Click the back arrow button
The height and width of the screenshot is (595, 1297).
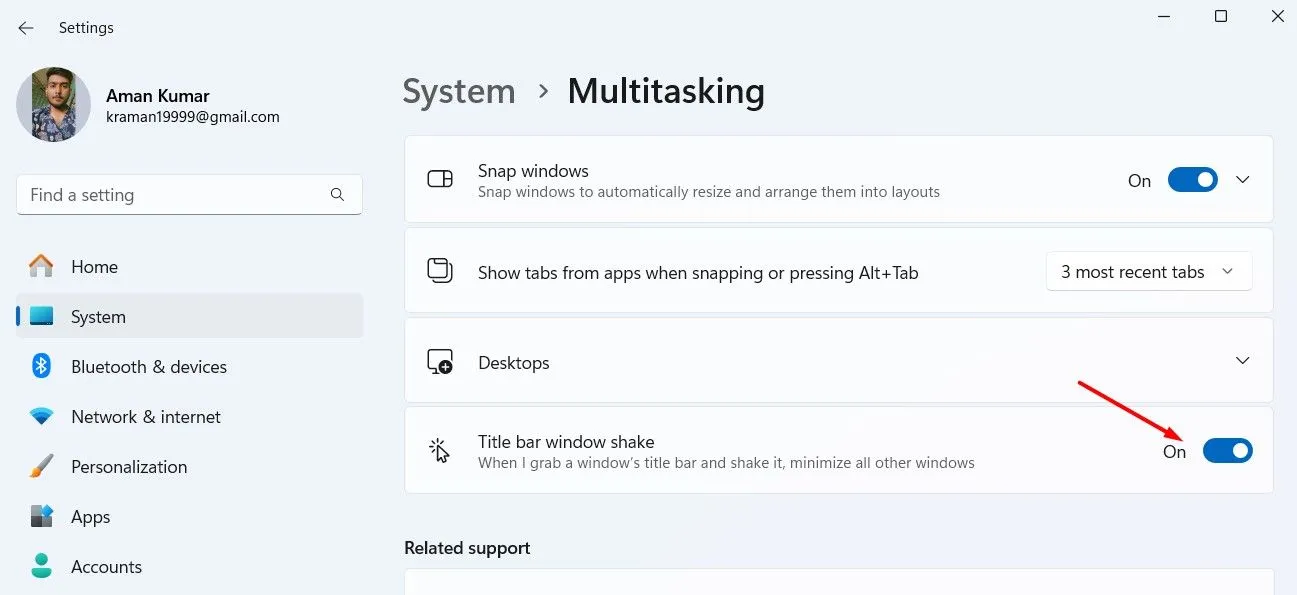click(x=25, y=28)
